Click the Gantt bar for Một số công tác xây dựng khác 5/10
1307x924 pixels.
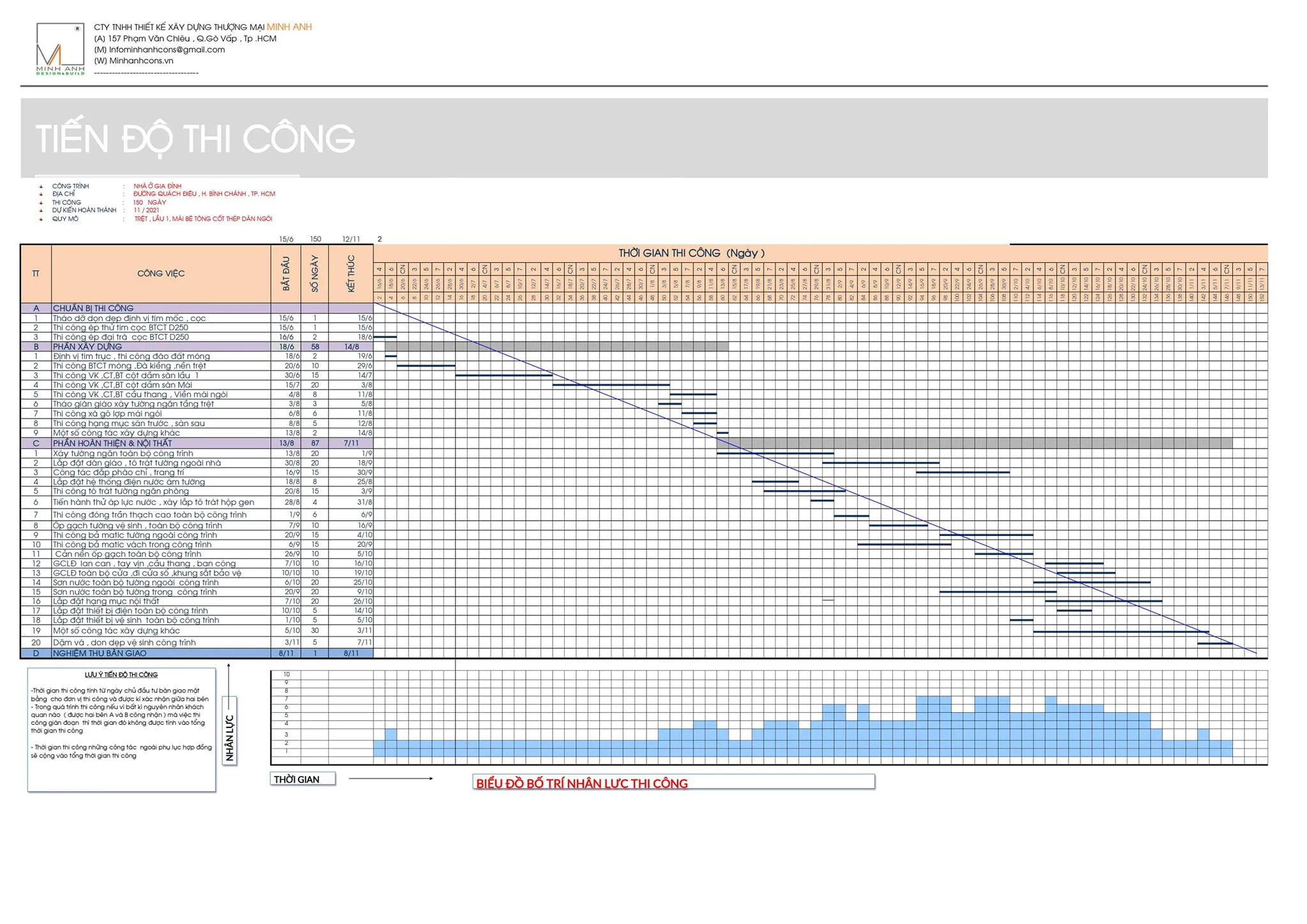[1121, 632]
